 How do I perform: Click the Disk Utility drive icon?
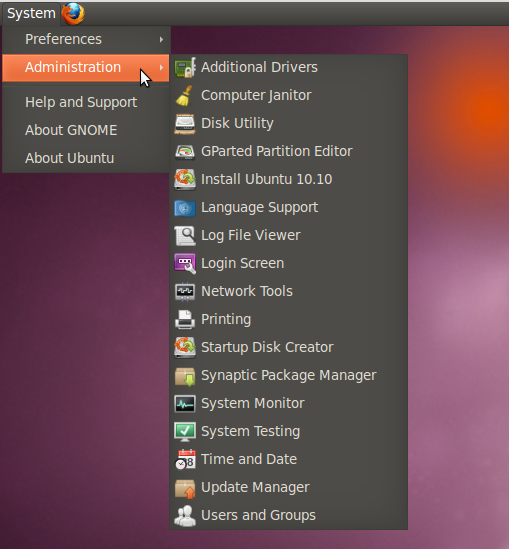click(x=185, y=123)
